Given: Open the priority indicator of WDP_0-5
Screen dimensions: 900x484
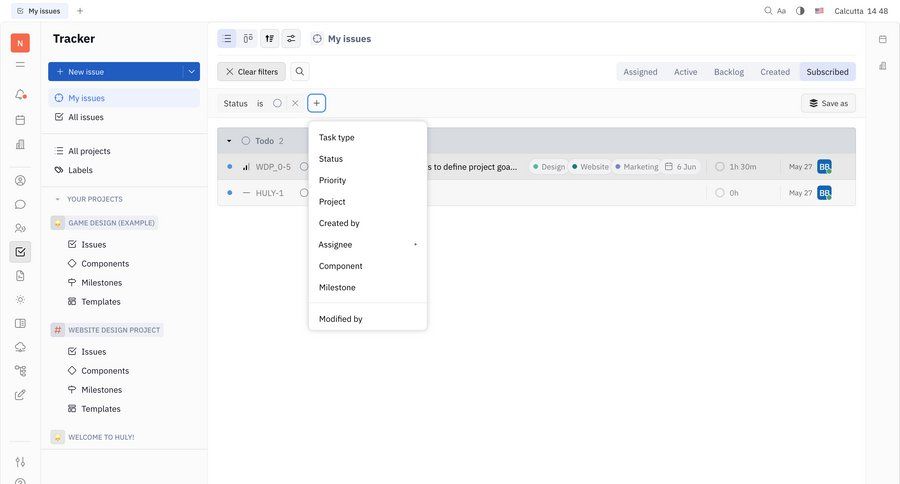Looking at the screenshot, I should point(246,167).
